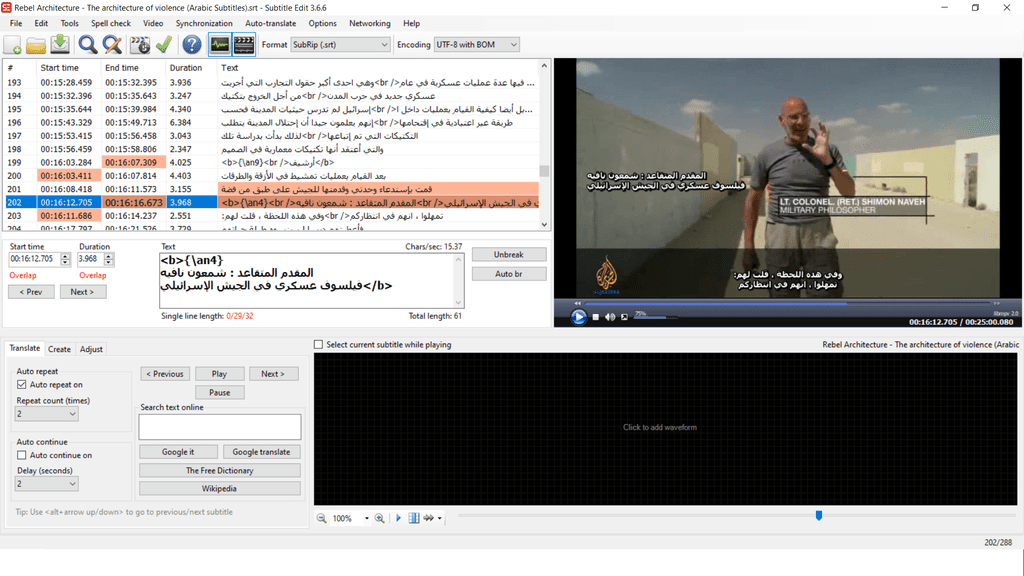Expand the Repeat count dropdown
This screenshot has width=1024, height=576.
click(x=46, y=413)
